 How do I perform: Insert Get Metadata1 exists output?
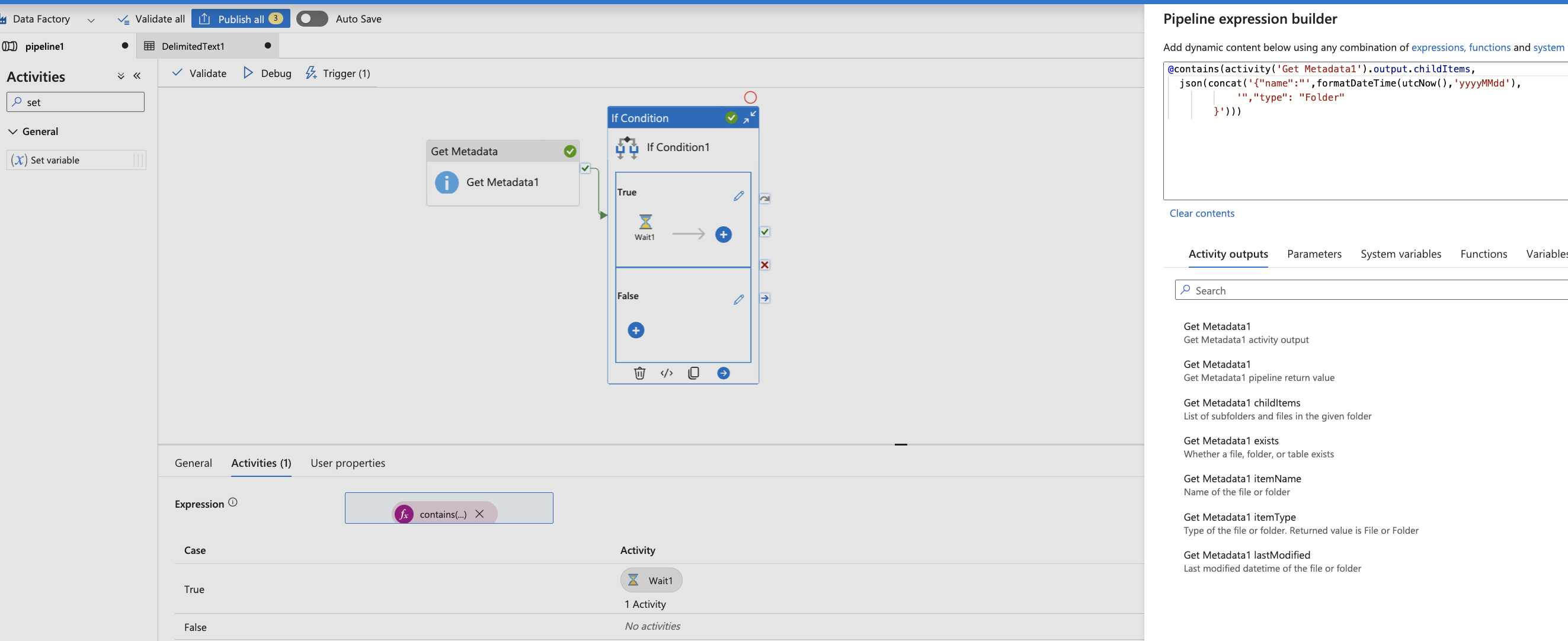point(1258,447)
